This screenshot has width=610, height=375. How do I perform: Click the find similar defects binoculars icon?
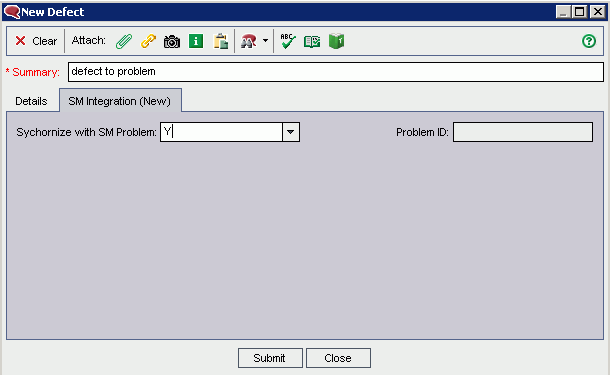[249, 41]
